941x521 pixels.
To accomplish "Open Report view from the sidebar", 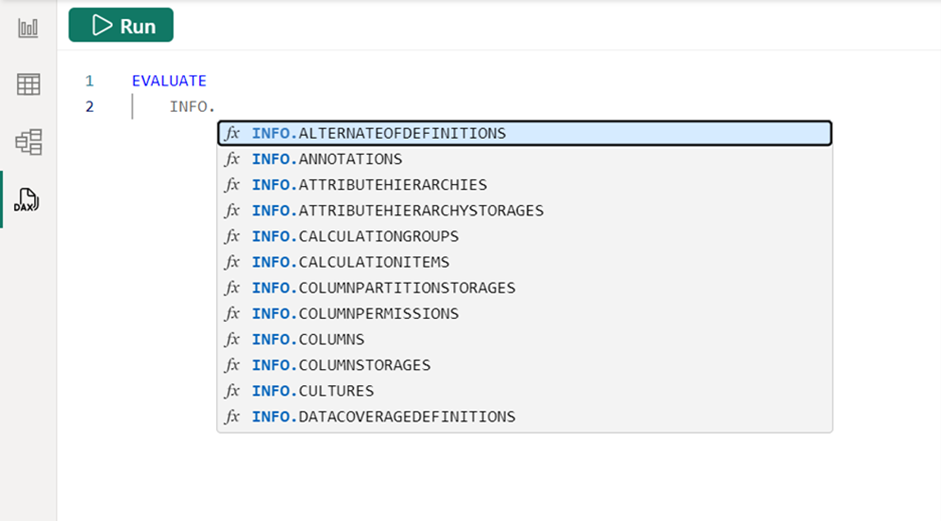I will (28, 28).
